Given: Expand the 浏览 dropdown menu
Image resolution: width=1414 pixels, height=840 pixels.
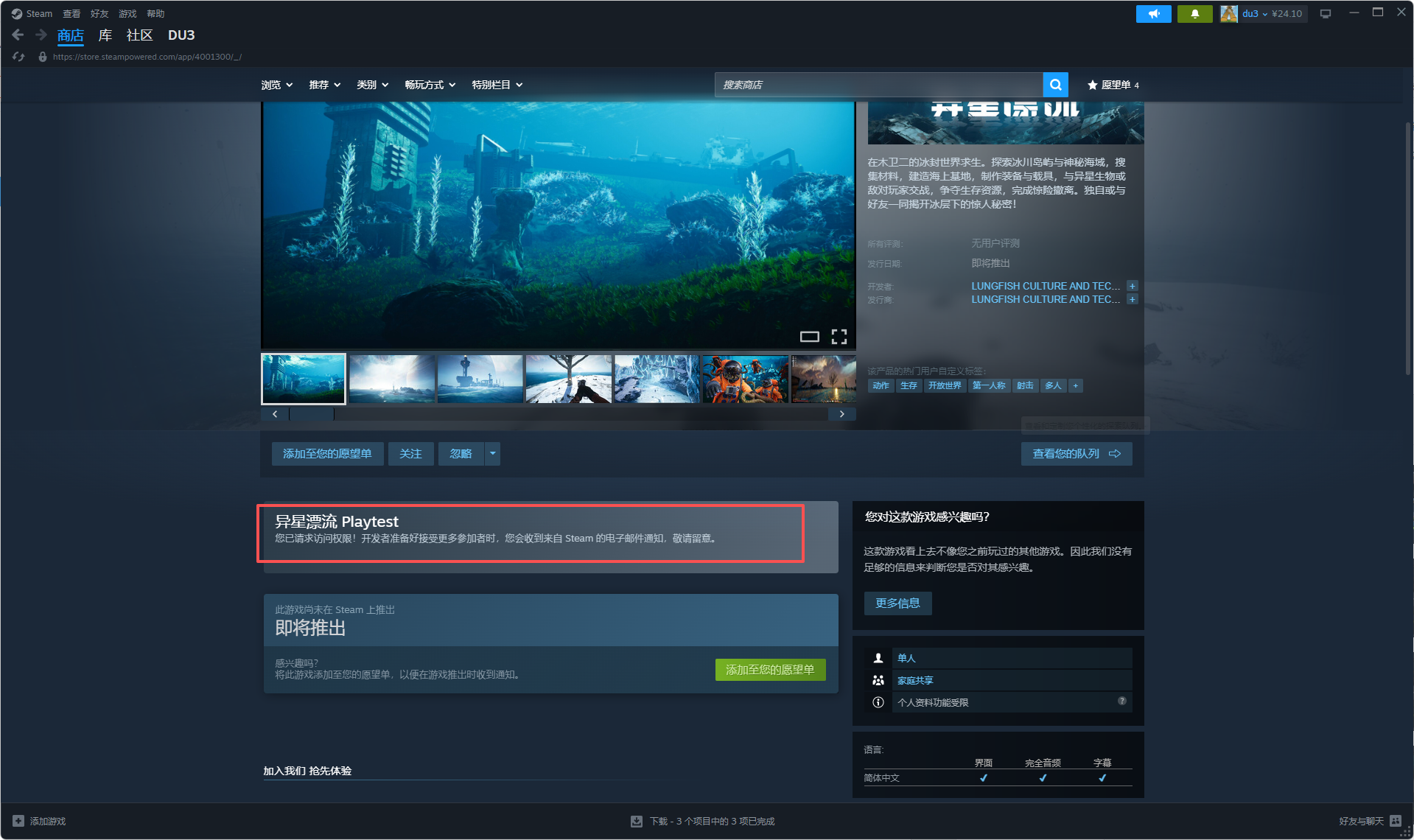Looking at the screenshot, I should coord(277,85).
